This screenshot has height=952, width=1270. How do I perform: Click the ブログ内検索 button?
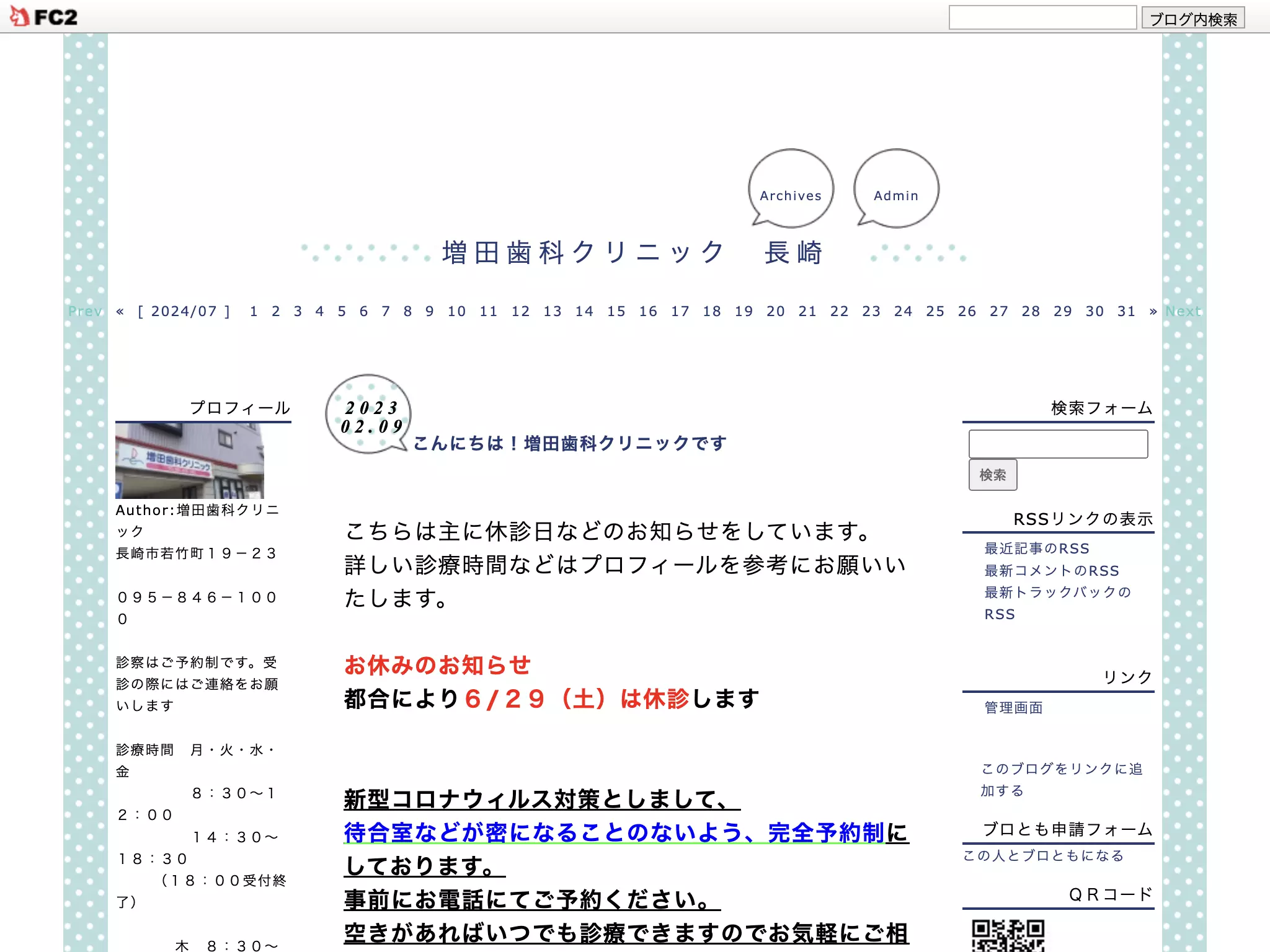1193,18
